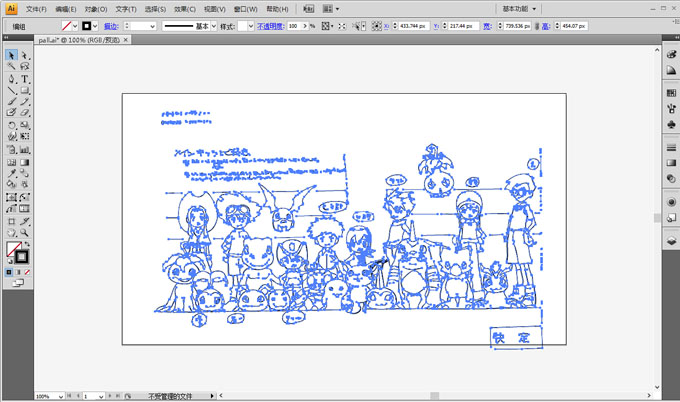Swap fill and stroke arrows icon
The image size is (680, 402).
coord(27,244)
